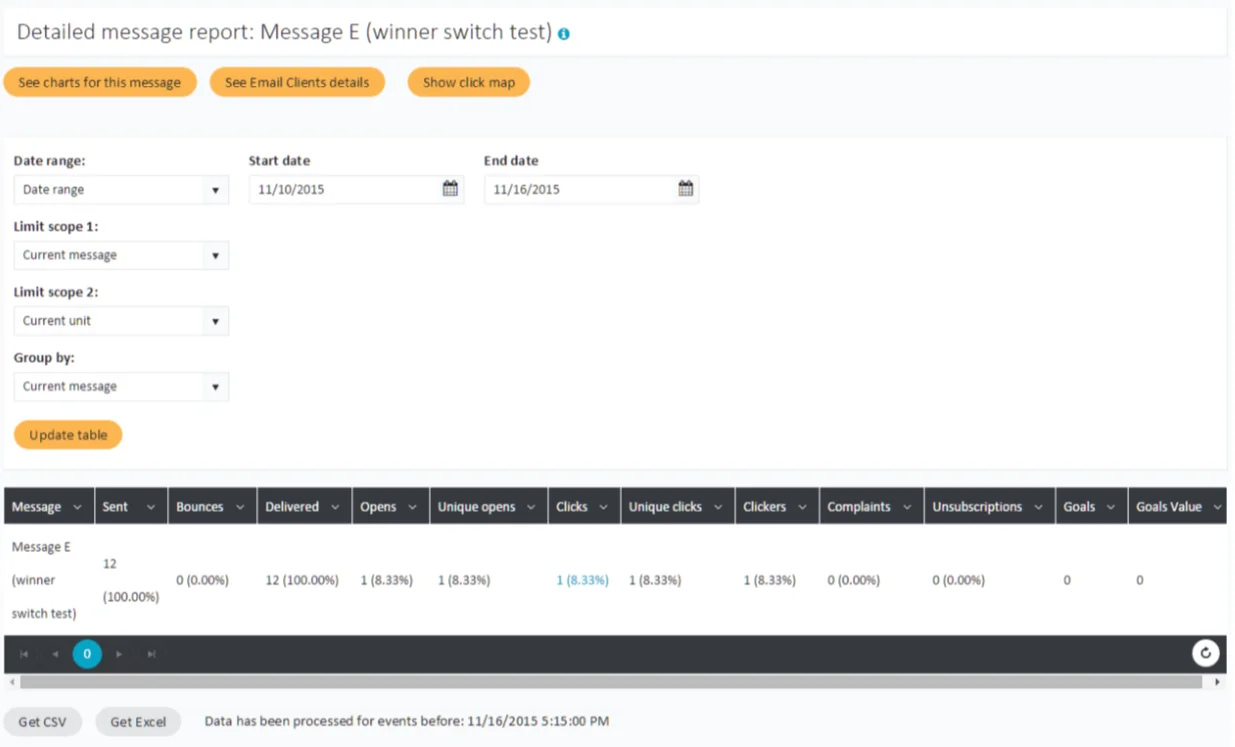Go to the next results page

[119, 655]
